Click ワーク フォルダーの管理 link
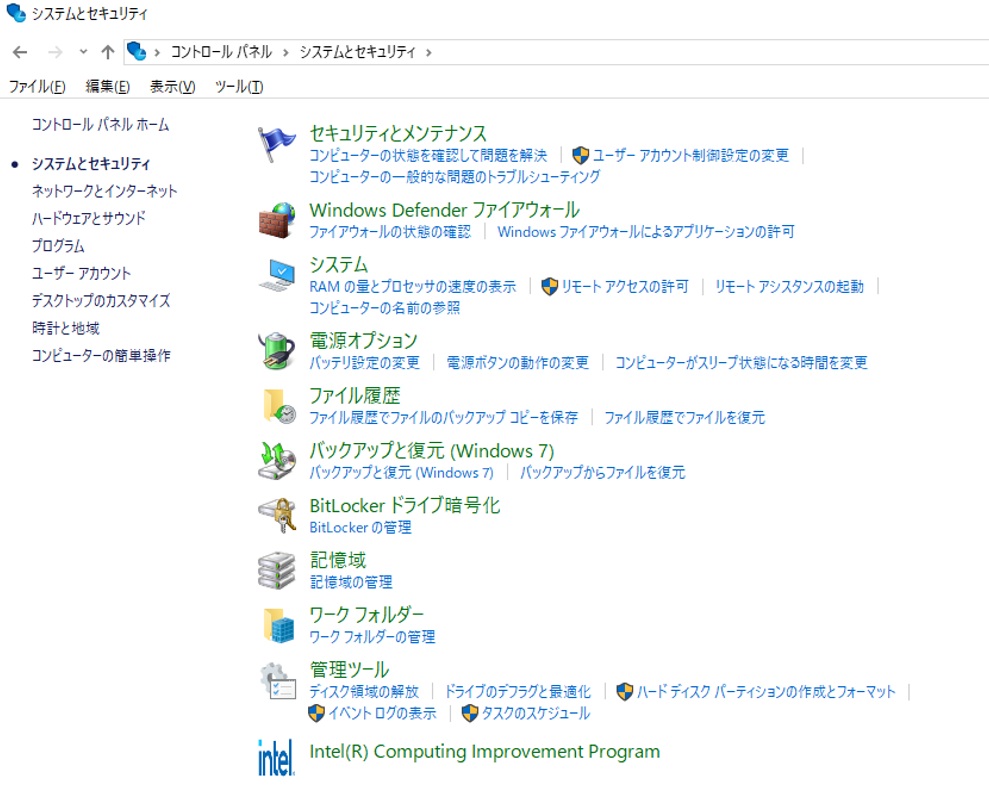Image resolution: width=989 pixels, height=796 pixels. (x=372, y=636)
